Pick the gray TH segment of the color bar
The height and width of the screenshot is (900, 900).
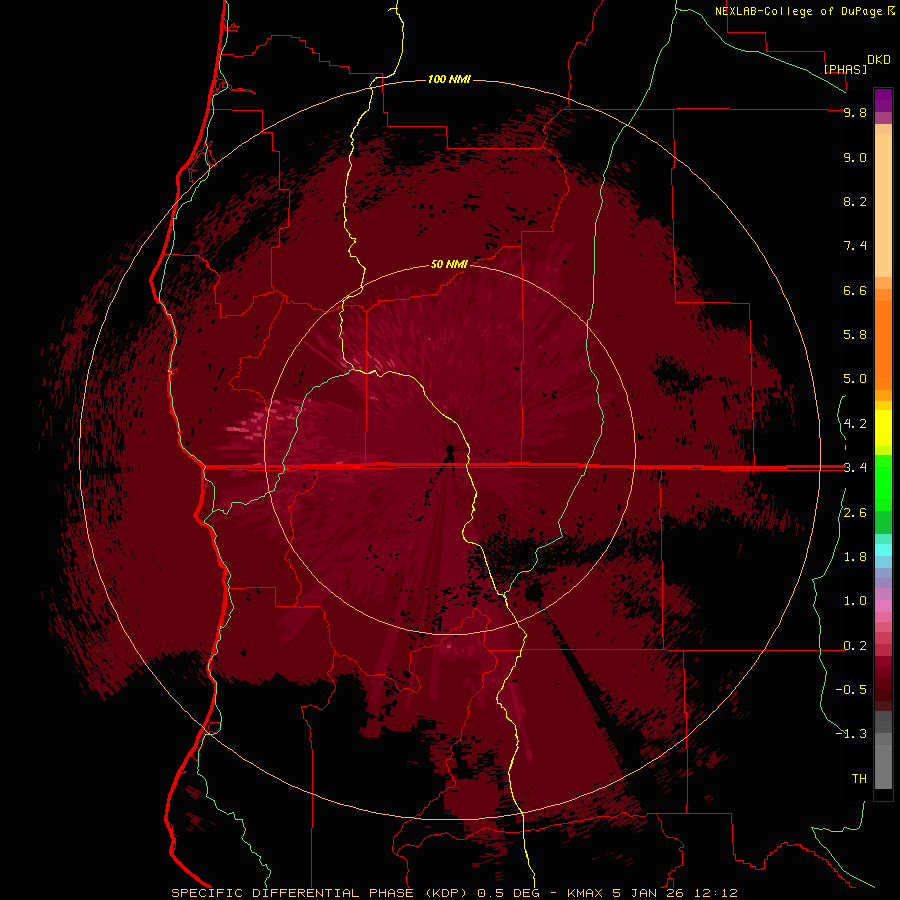tap(883, 766)
